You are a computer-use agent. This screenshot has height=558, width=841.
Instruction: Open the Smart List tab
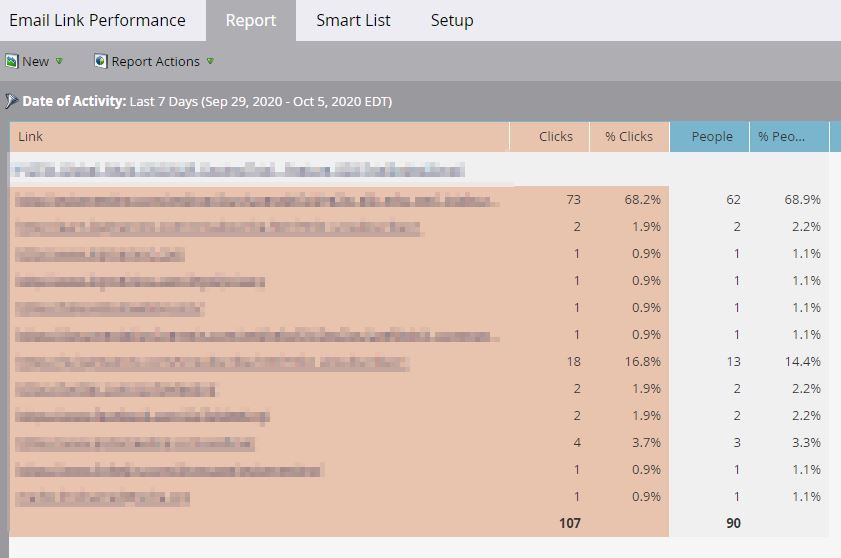tap(353, 20)
